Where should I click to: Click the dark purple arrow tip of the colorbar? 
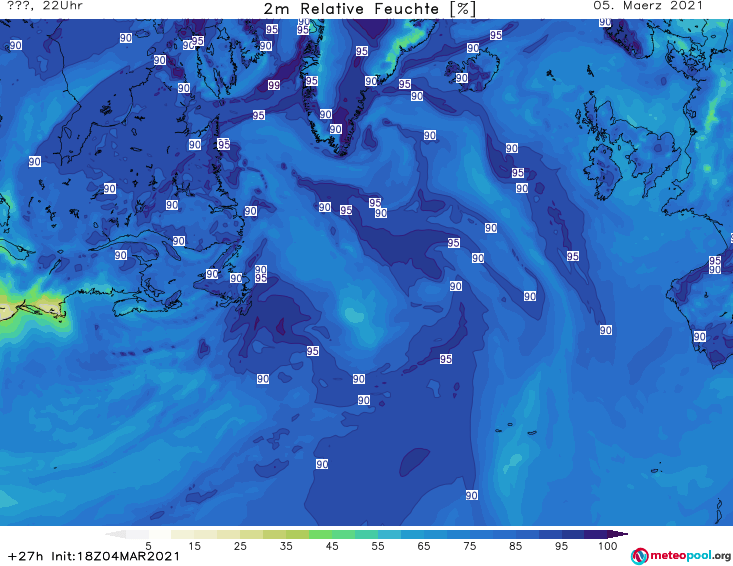tap(618, 534)
